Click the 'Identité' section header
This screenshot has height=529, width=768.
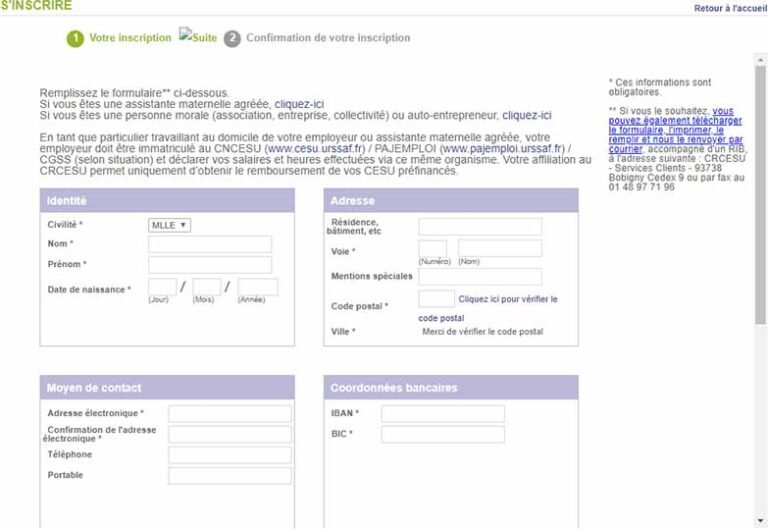(167, 200)
